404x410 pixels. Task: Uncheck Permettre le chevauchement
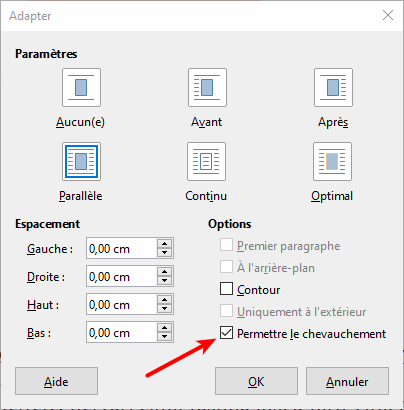(226, 333)
